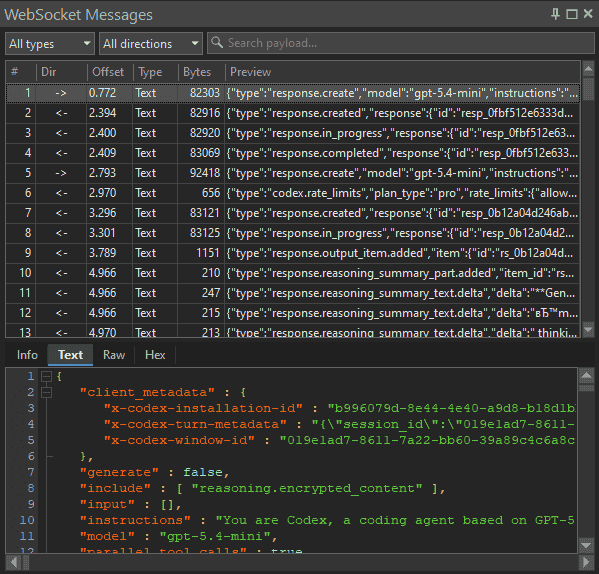Viewport: 599px width, 574px height.
Task: Switch to the Hex tab
Action: [x=155, y=355]
